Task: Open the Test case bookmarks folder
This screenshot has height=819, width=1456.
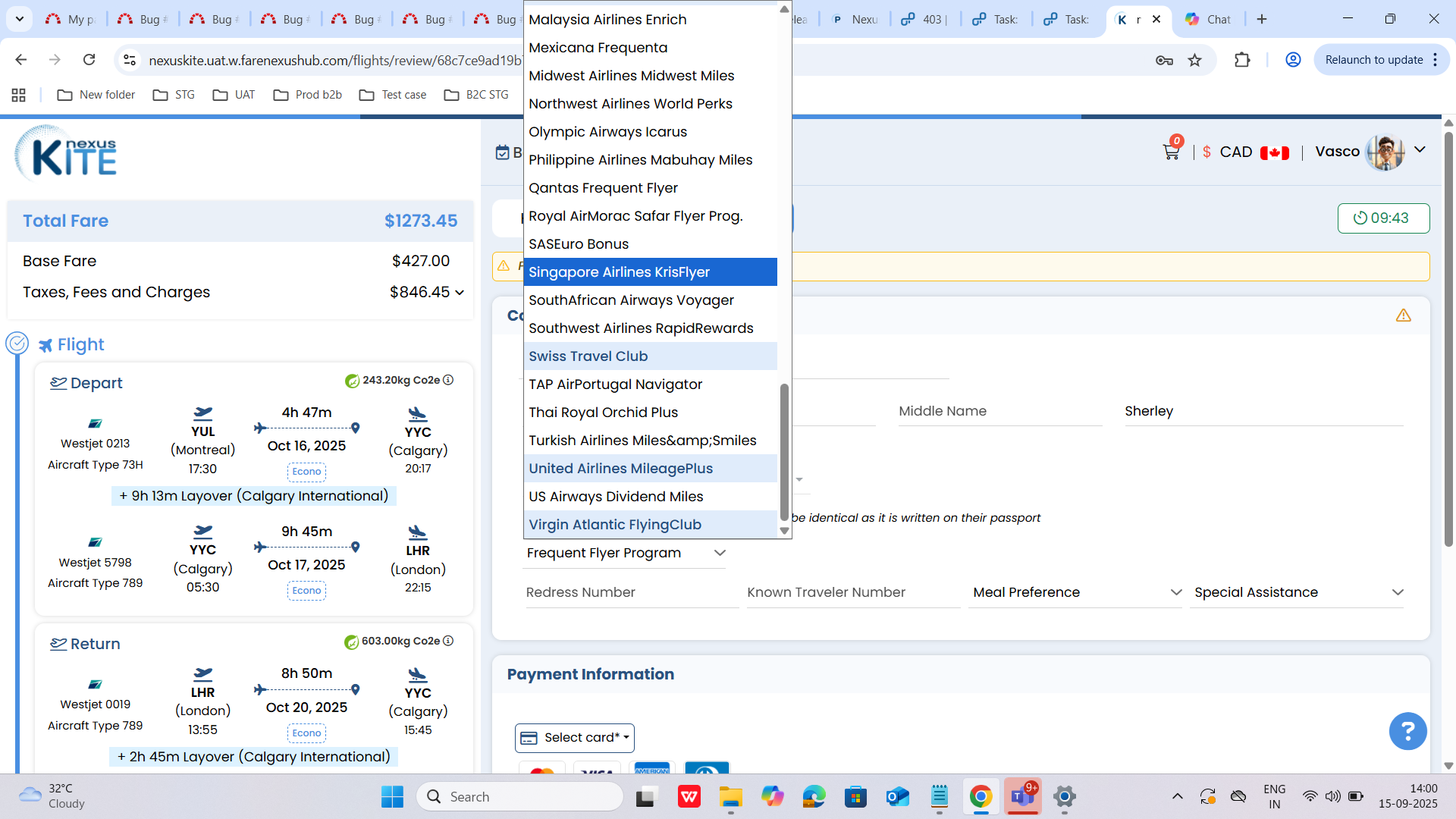Action: (x=393, y=95)
